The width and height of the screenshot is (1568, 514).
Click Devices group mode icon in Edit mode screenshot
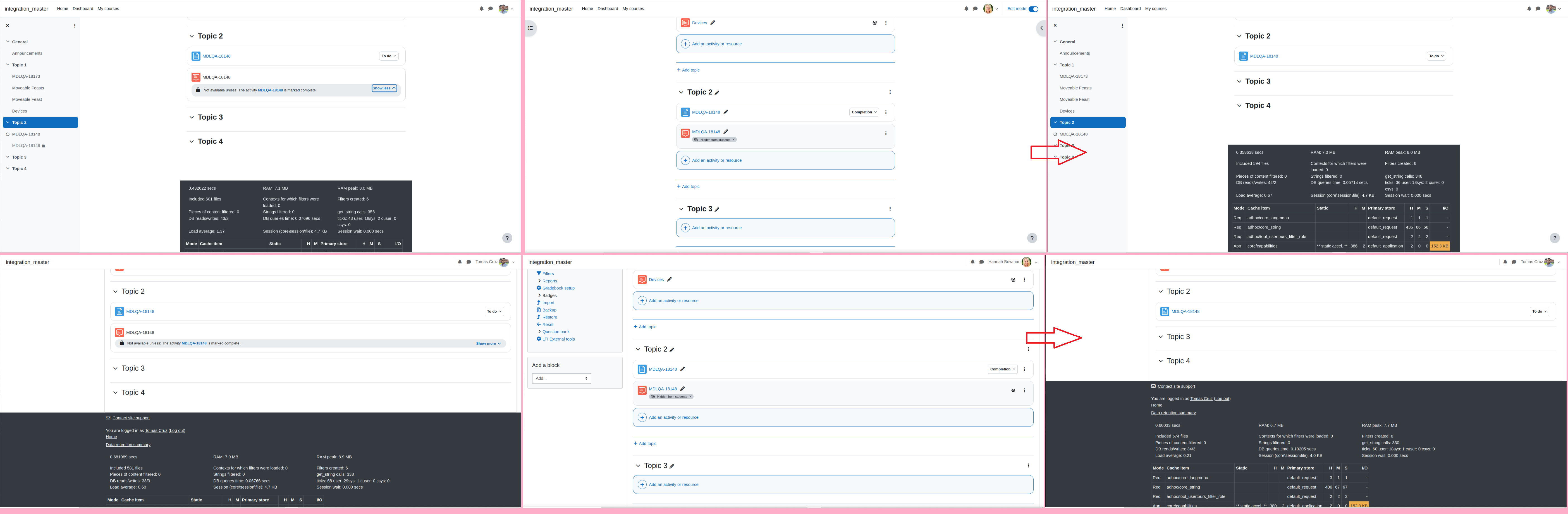pos(875,23)
